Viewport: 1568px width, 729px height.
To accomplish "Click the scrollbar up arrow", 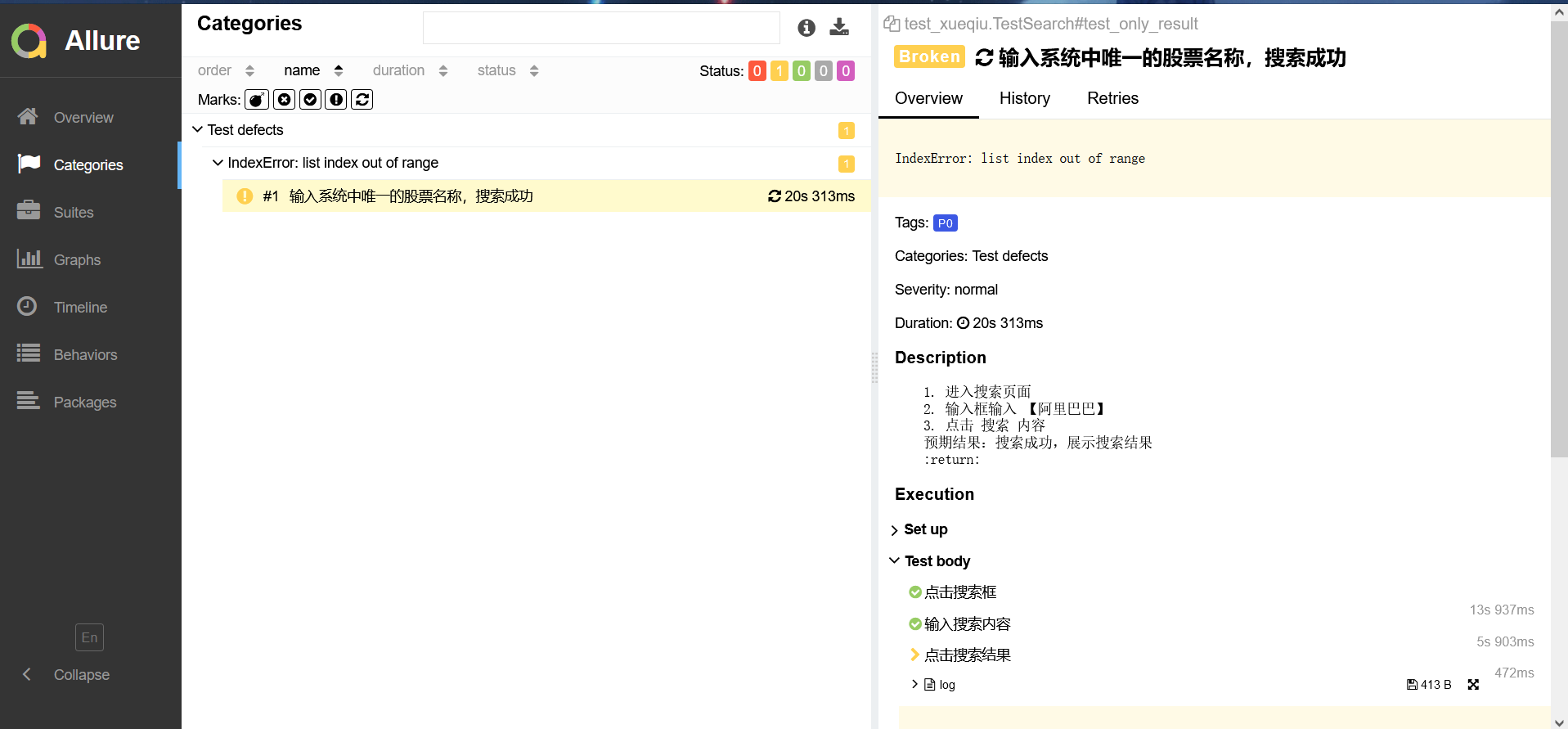I will pos(1559,12).
